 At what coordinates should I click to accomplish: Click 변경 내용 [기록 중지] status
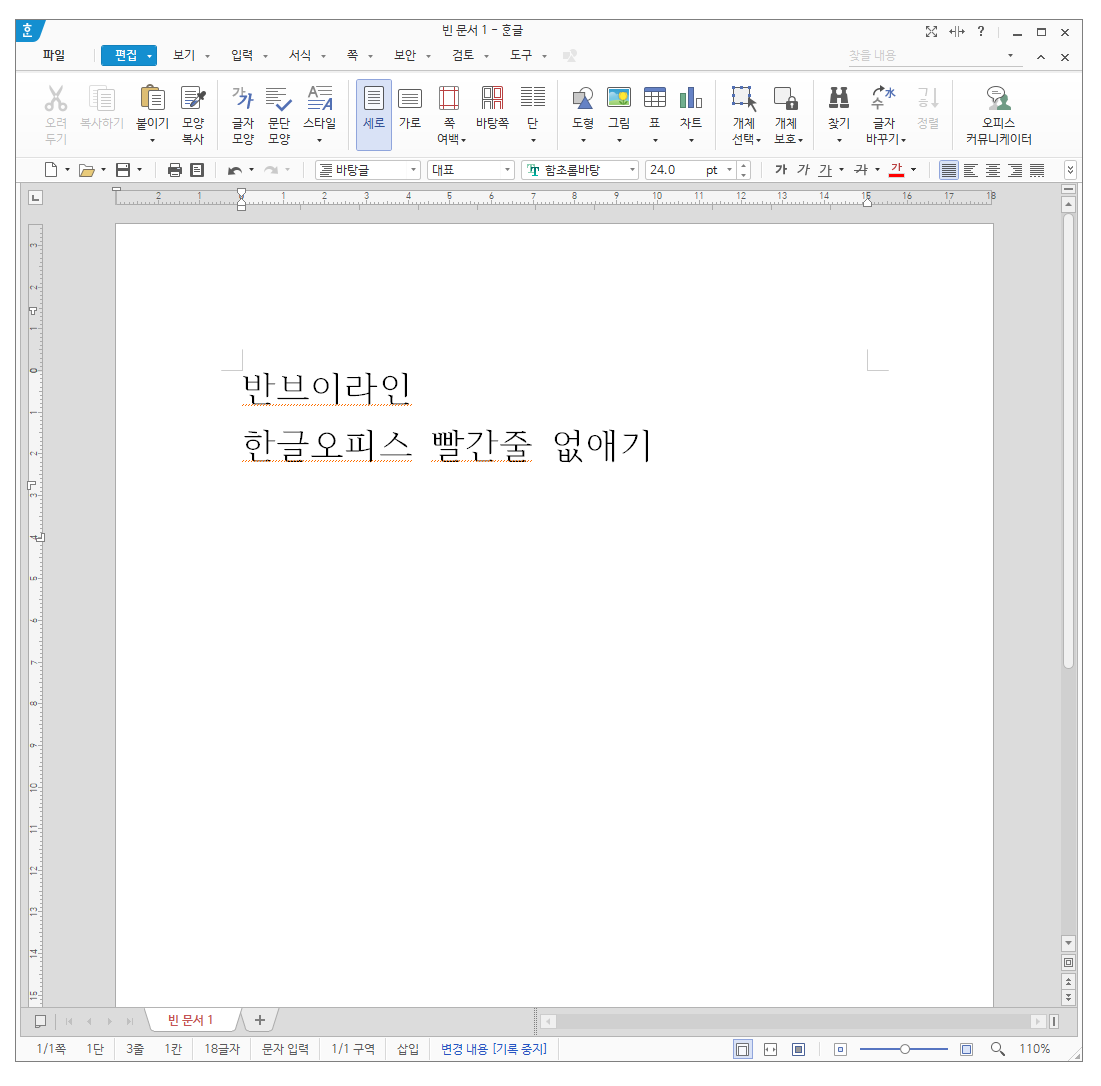(x=494, y=1049)
